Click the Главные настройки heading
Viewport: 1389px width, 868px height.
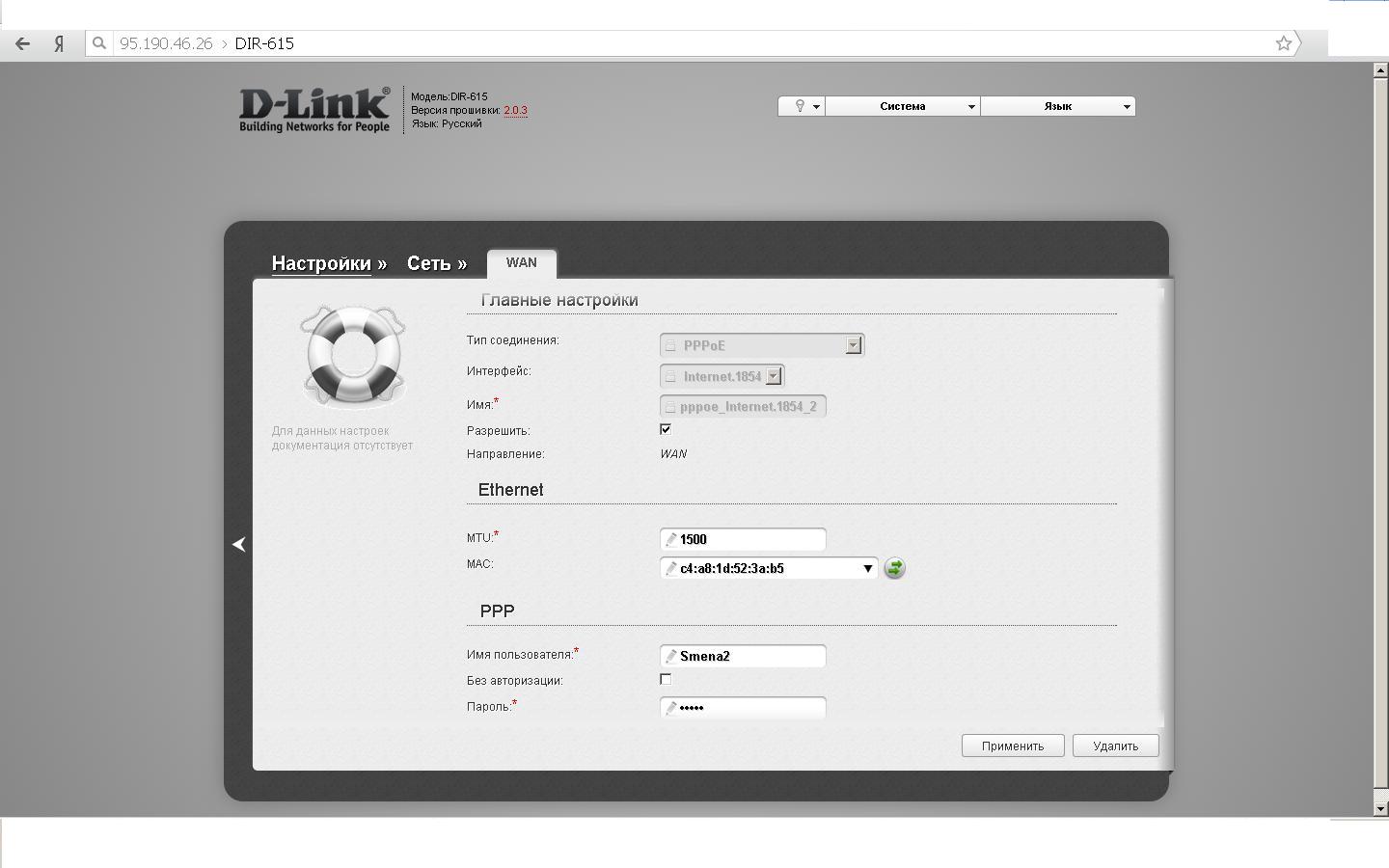pos(559,300)
